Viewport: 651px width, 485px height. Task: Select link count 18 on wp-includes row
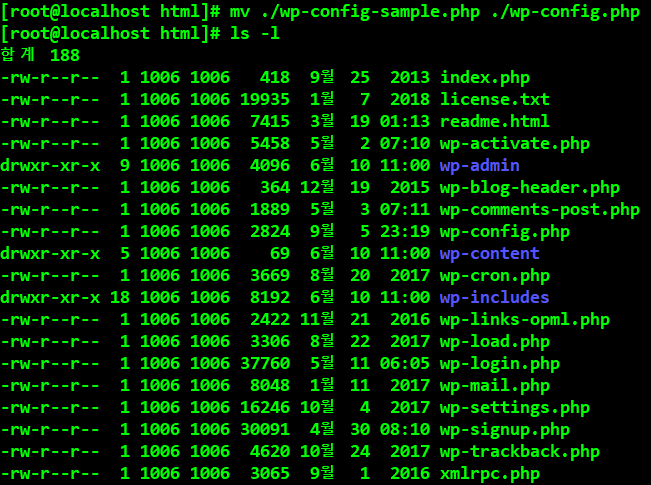pos(120,298)
